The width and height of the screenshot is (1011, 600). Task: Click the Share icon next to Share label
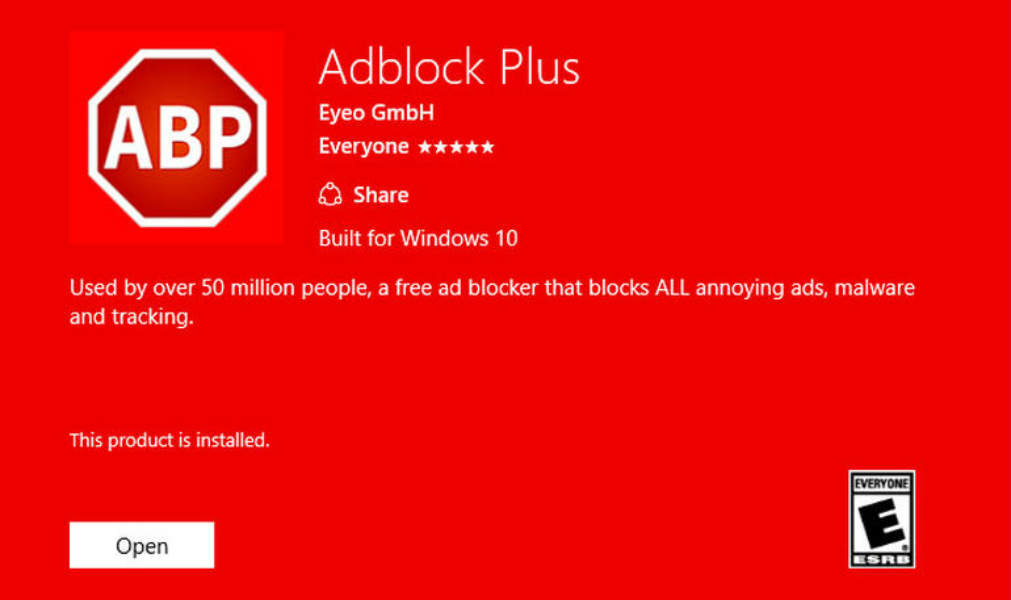click(x=331, y=194)
